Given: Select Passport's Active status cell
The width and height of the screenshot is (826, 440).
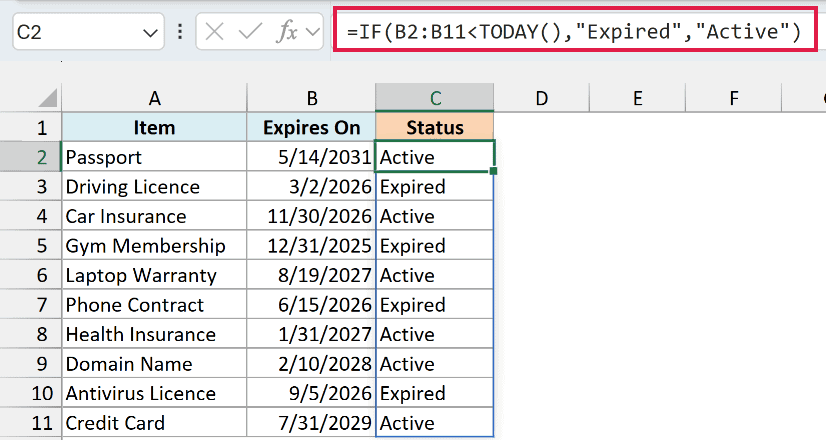Looking at the screenshot, I should tap(435, 157).
